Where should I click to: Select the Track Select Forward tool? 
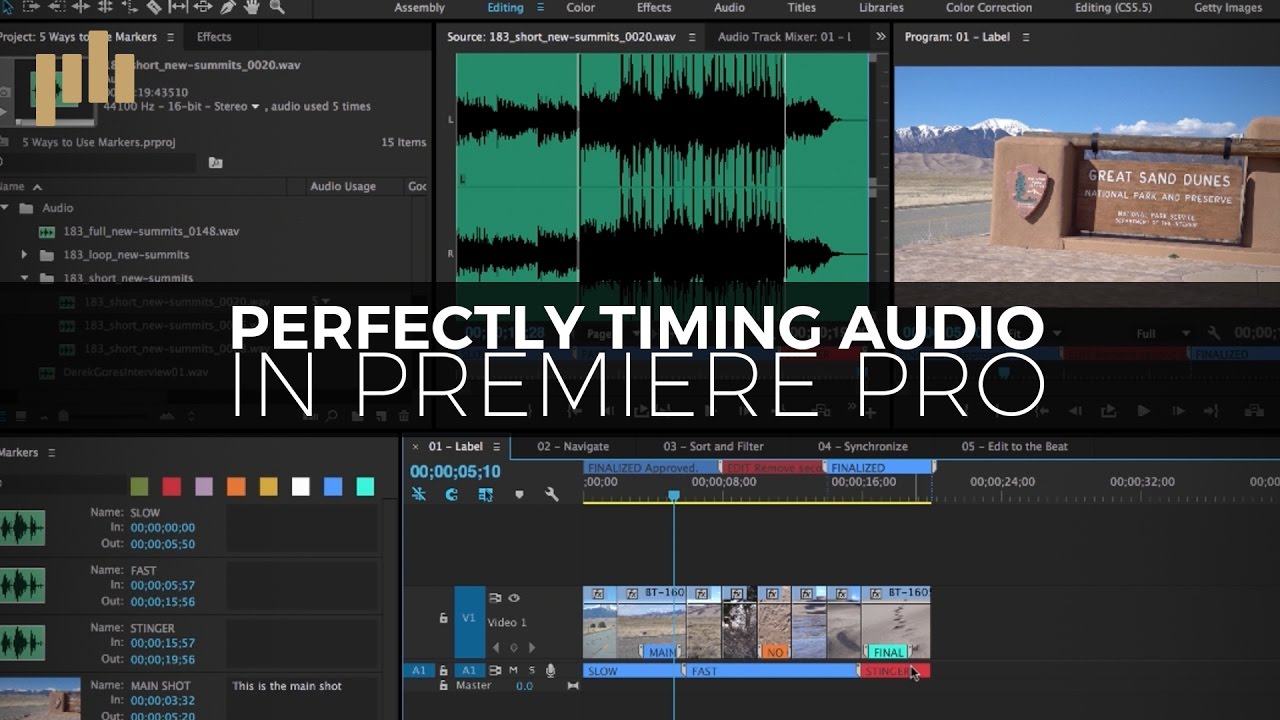[x=31, y=7]
